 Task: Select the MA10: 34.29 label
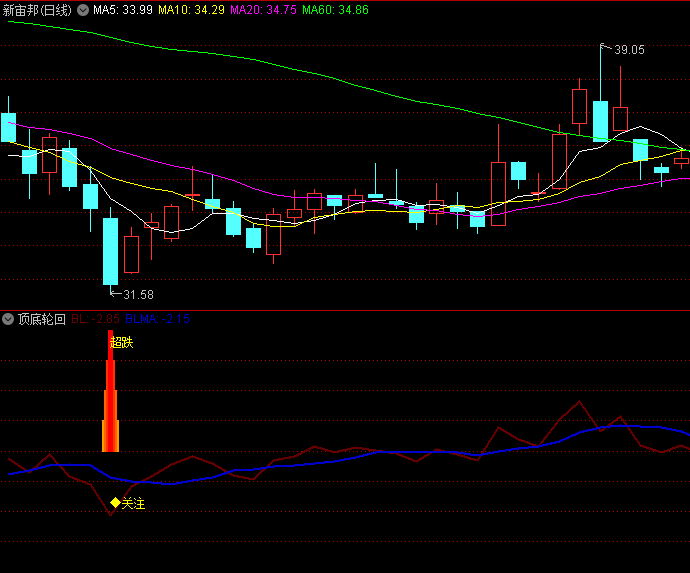click(191, 10)
